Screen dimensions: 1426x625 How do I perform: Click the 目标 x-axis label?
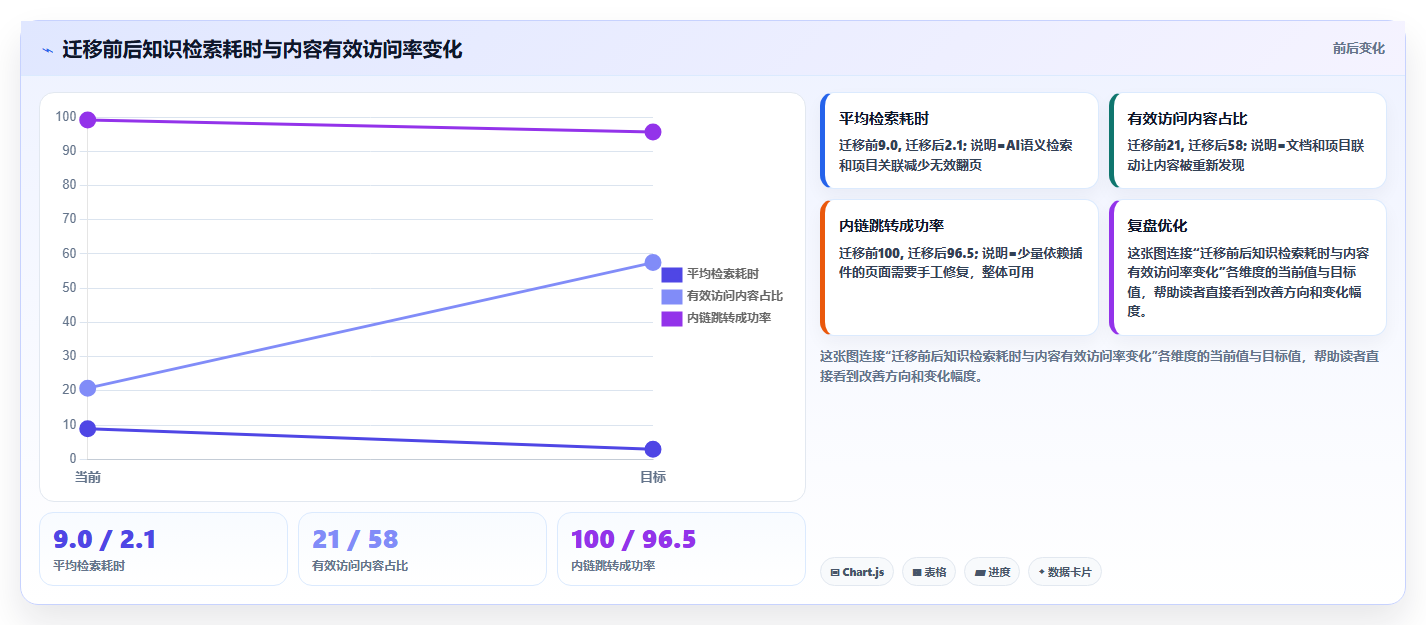click(653, 478)
